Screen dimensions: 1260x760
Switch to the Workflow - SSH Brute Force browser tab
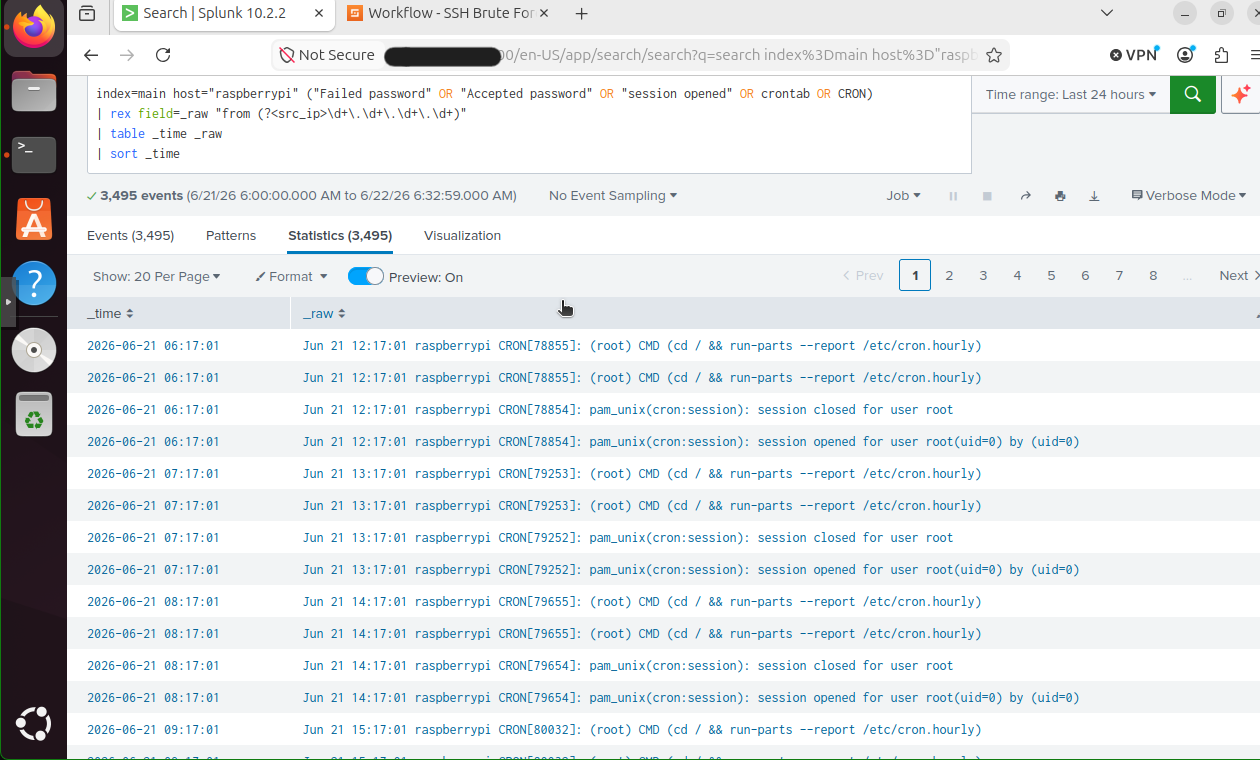click(x=449, y=13)
